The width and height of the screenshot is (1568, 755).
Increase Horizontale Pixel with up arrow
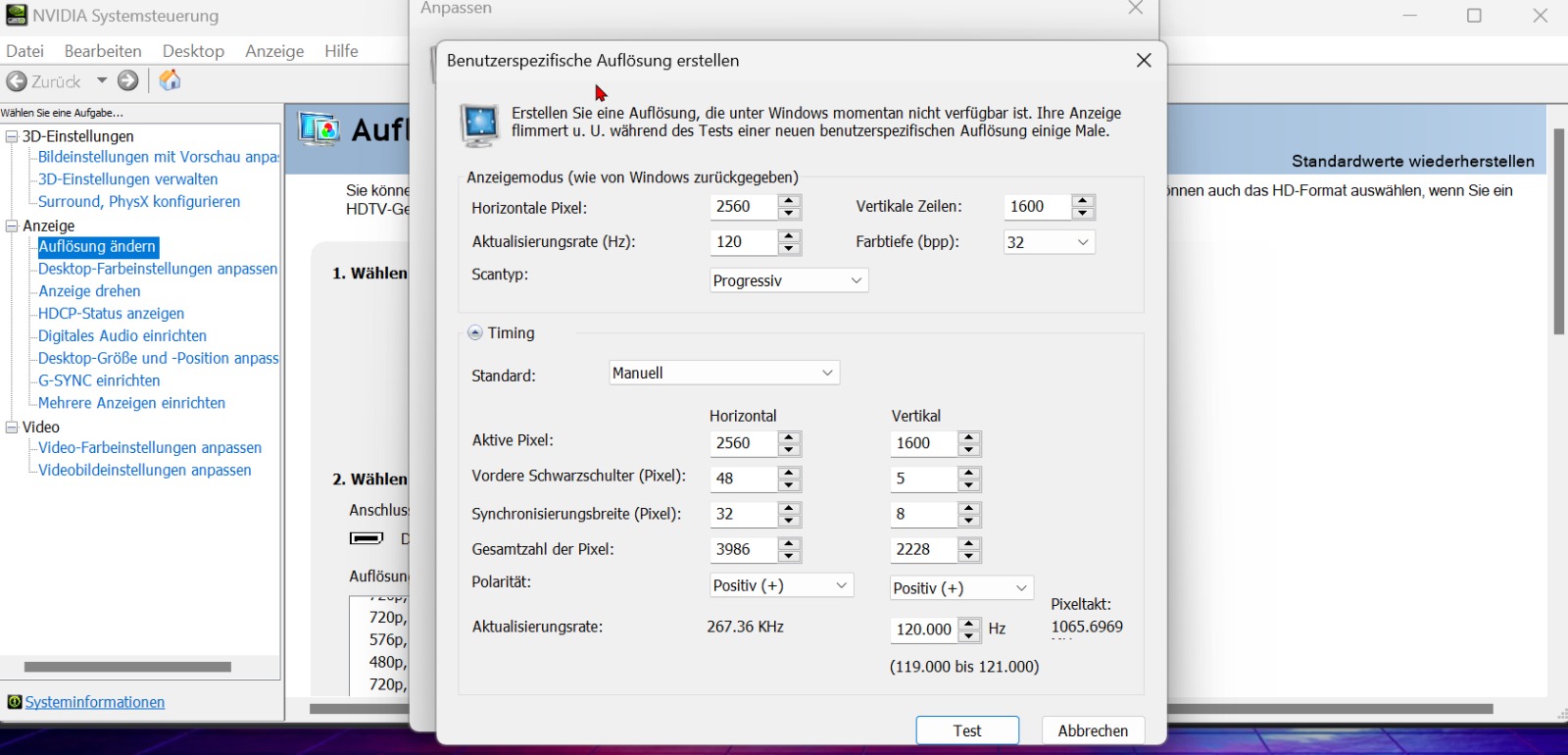(790, 201)
